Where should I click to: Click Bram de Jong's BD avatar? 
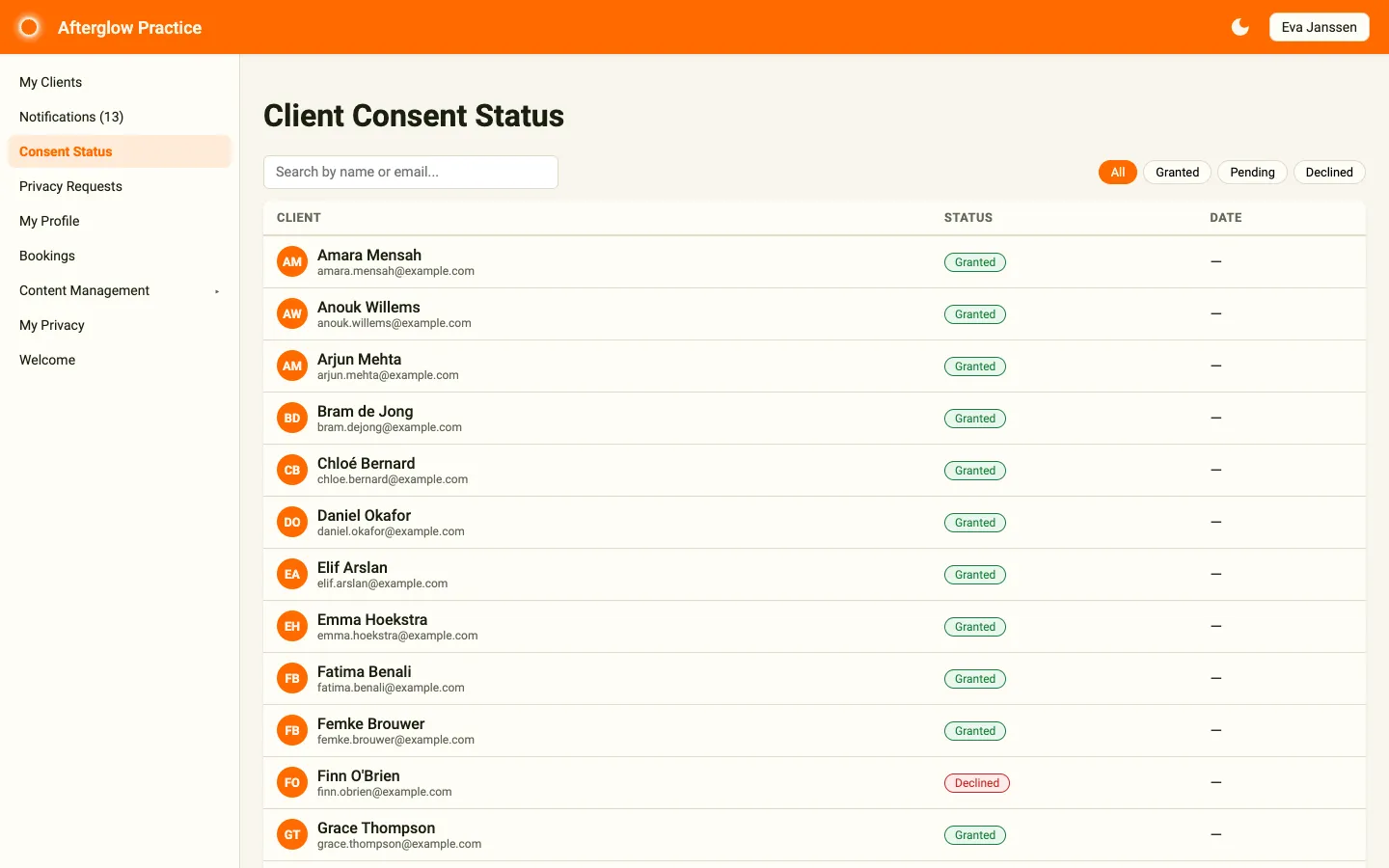tap(292, 418)
